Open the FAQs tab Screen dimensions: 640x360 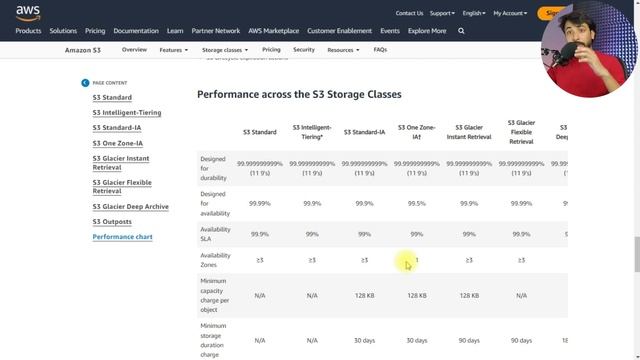[x=380, y=49]
